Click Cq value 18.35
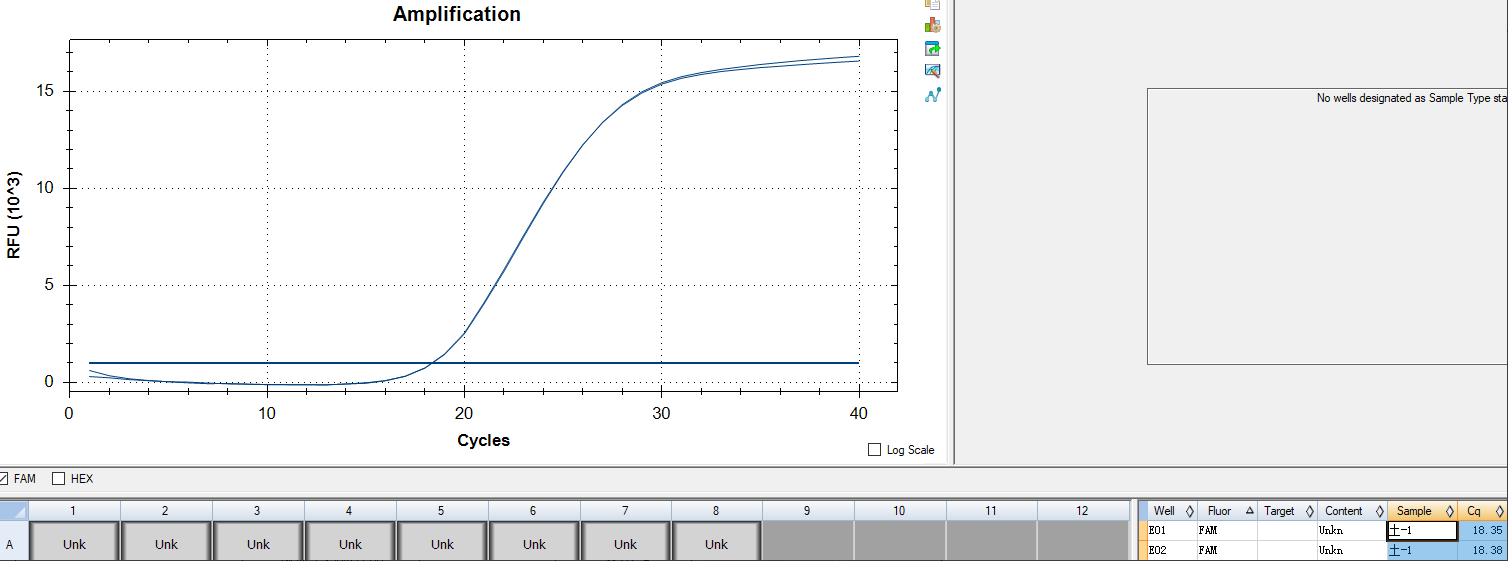Screen dimensions: 1508x561 (x=1482, y=531)
